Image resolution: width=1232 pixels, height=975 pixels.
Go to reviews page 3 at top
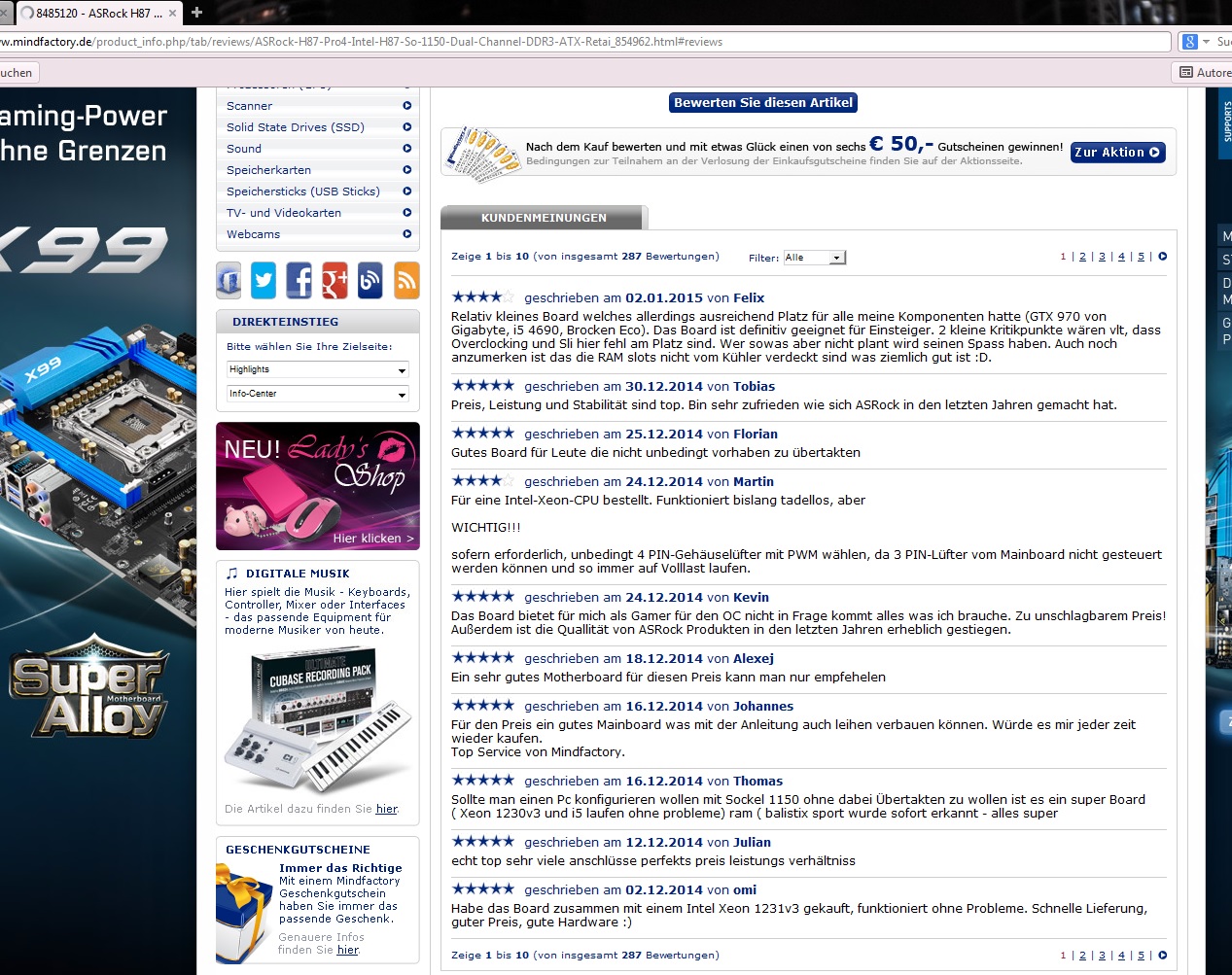point(1102,257)
